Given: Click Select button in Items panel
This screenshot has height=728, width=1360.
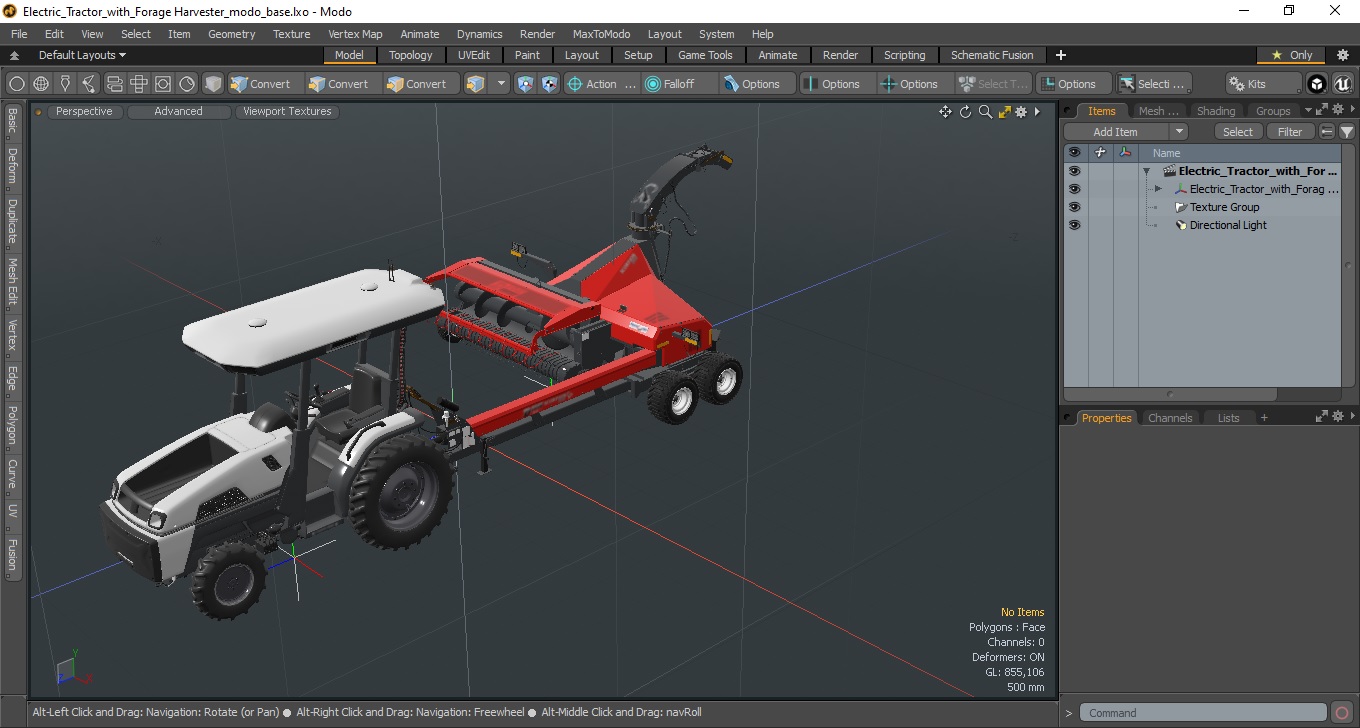Looking at the screenshot, I should click(1238, 132).
